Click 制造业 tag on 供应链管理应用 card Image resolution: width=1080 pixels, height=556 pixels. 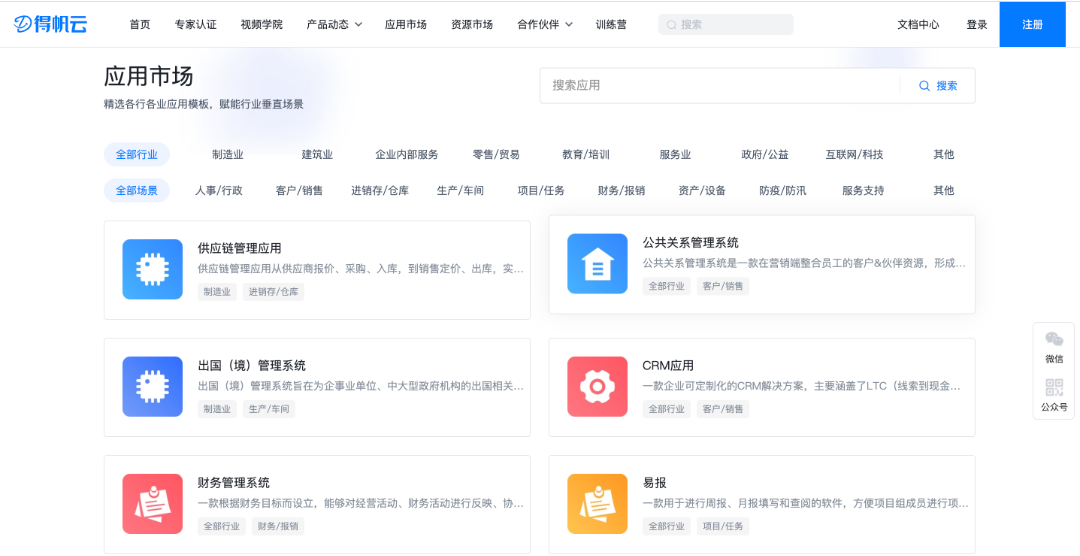tap(217, 291)
